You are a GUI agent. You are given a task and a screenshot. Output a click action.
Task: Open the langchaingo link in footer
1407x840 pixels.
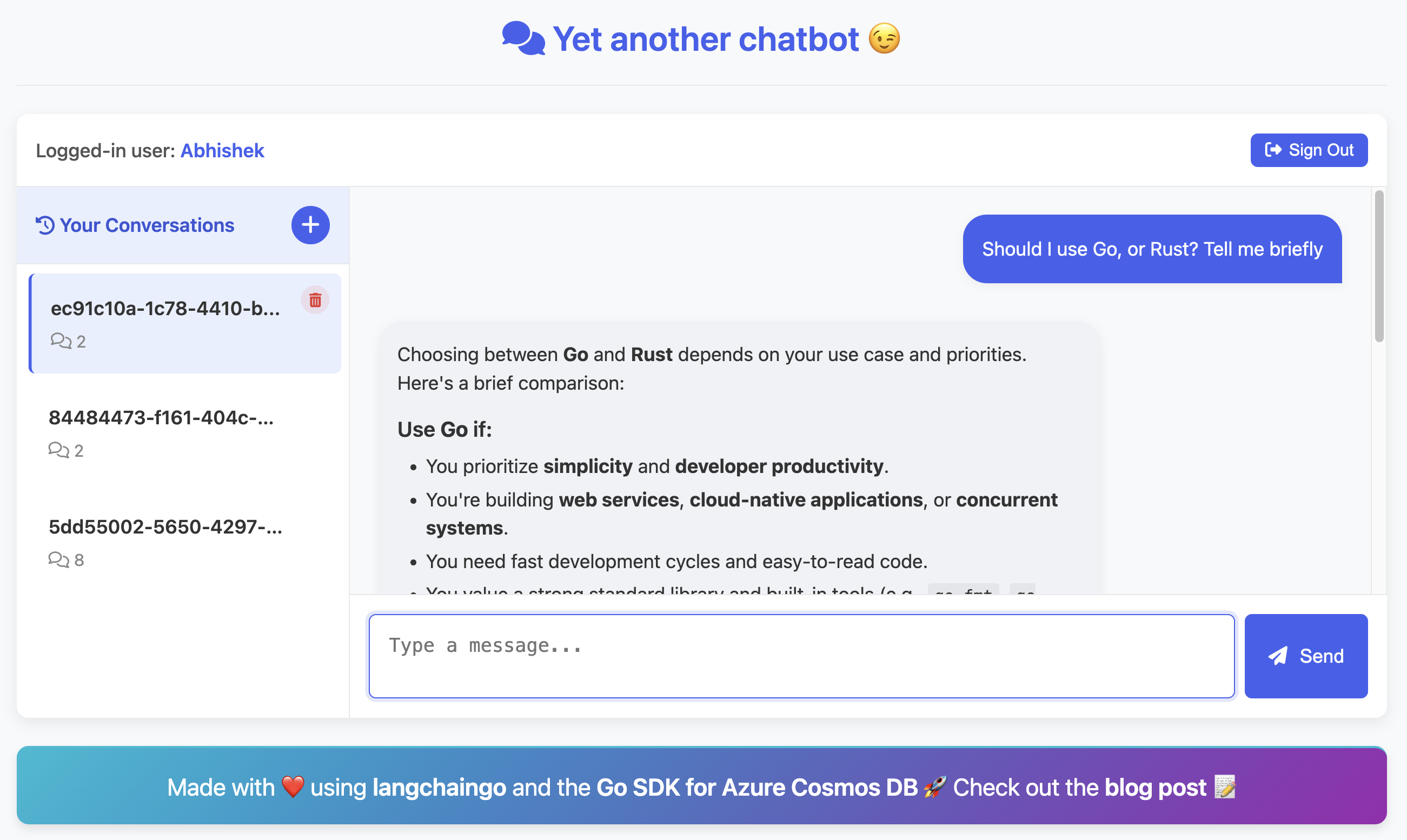439,788
